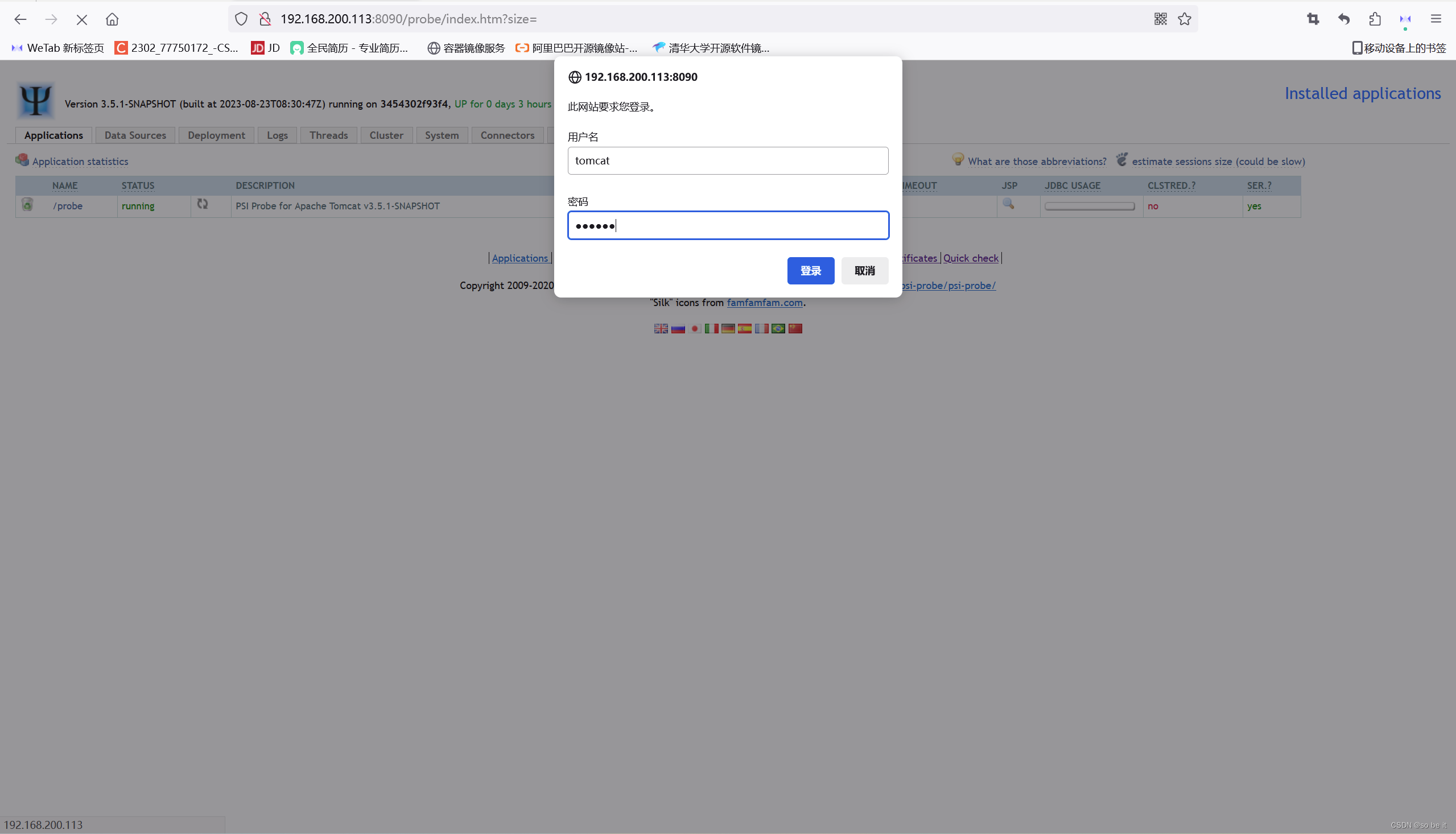
Task: Switch language with the UK flag
Action: [661, 328]
